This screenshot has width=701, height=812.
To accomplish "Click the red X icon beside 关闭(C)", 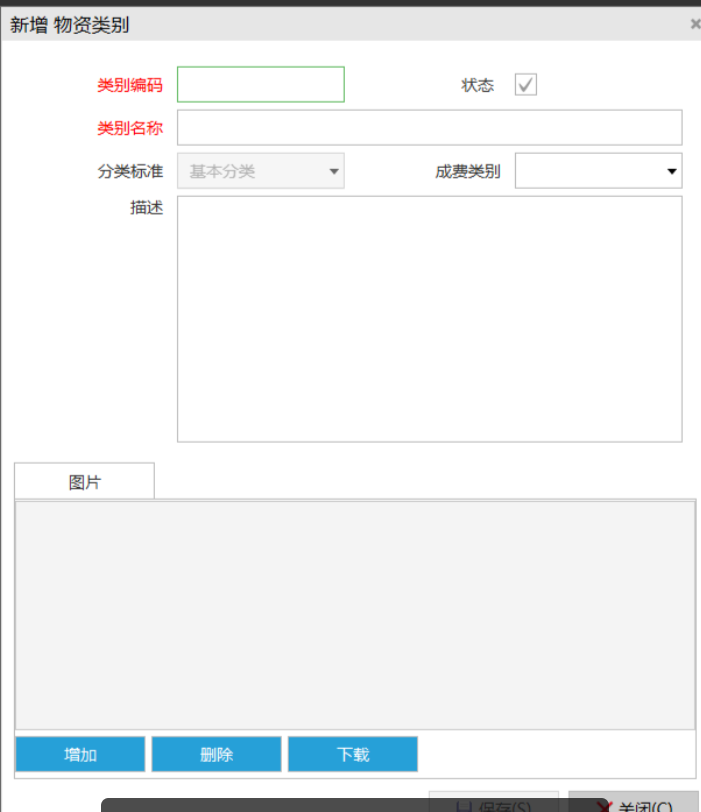I will [603, 806].
